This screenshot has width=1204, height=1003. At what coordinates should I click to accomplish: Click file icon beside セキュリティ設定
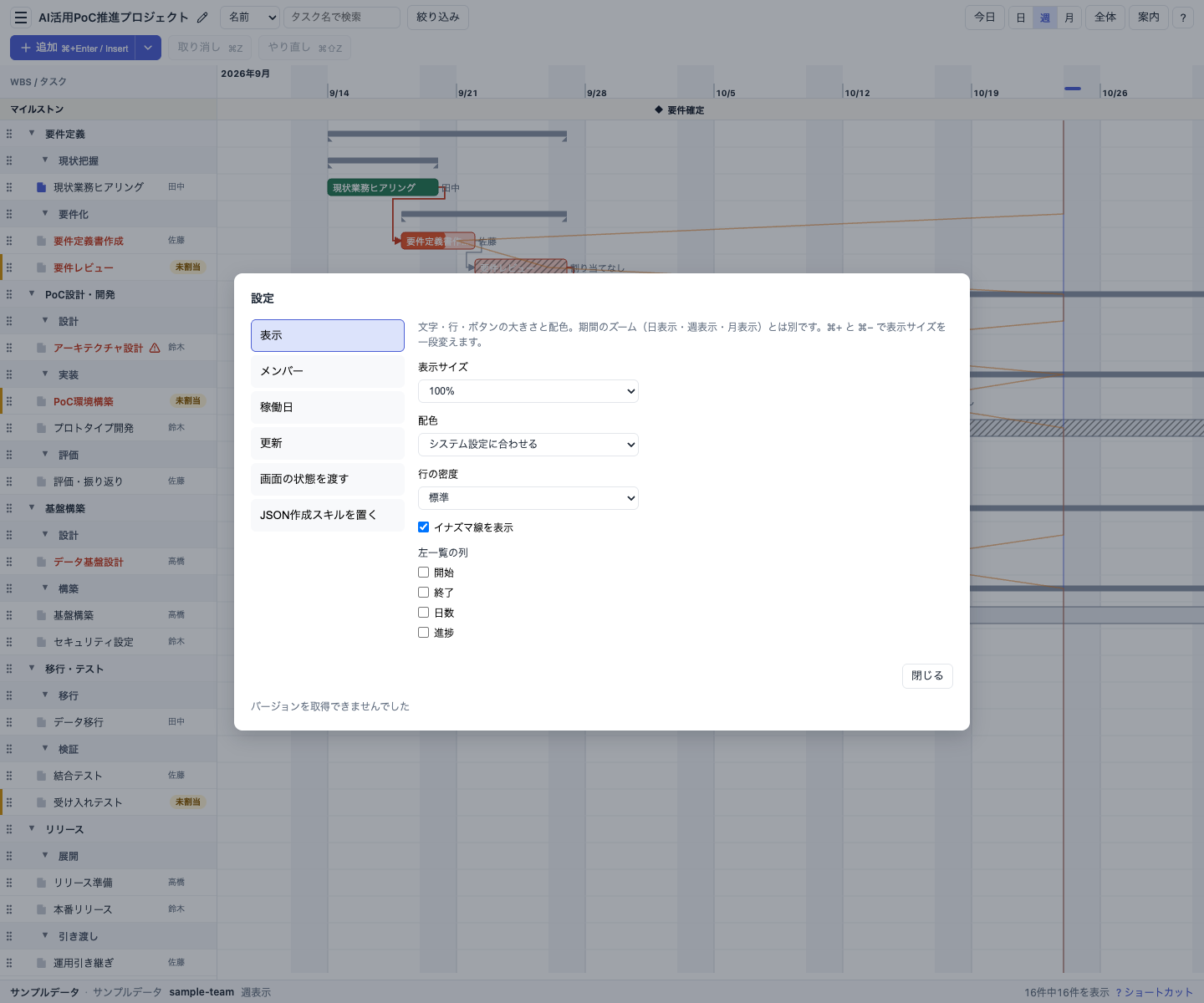(x=41, y=642)
